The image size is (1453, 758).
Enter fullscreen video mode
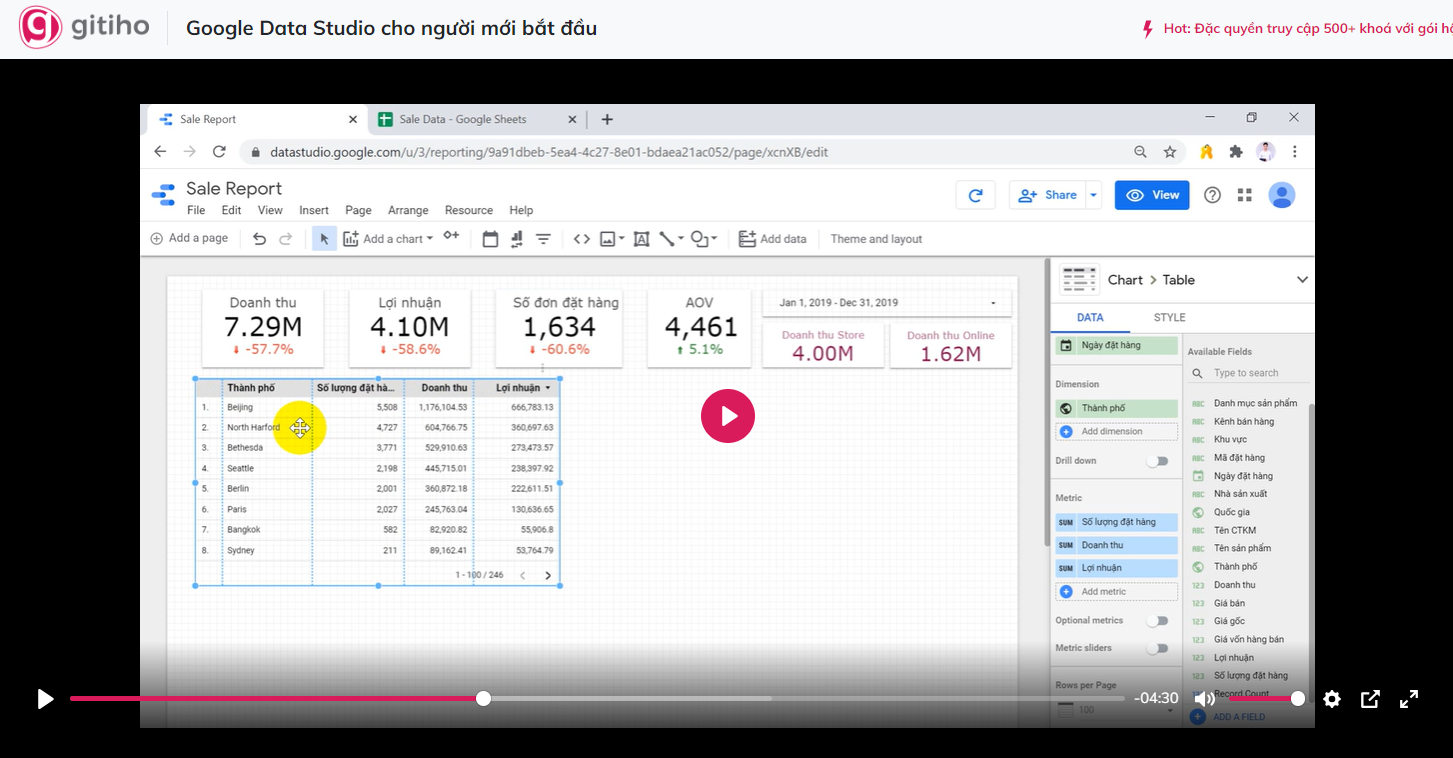(1409, 699)
